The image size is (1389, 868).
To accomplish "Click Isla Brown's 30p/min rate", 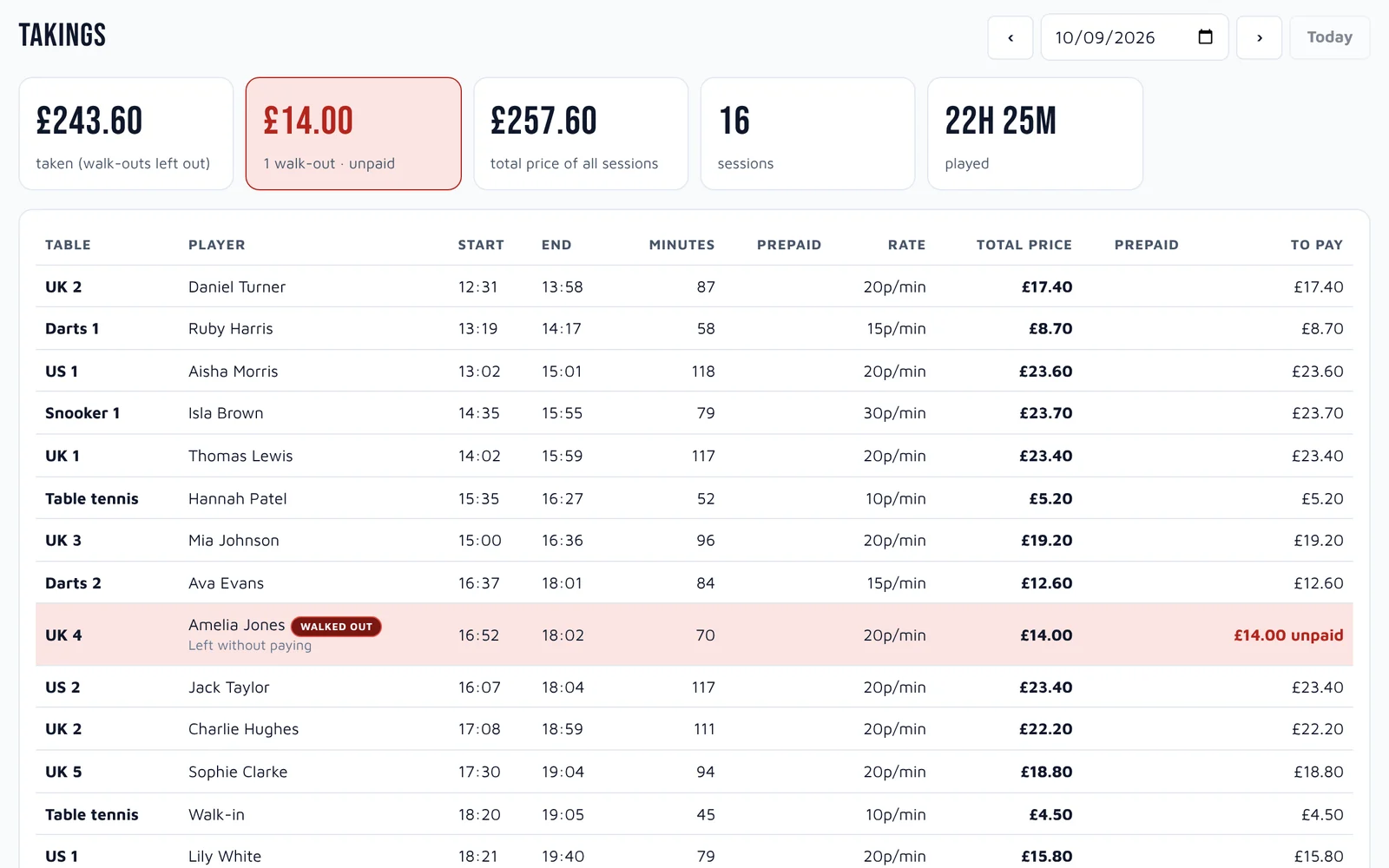I will 894,413.
